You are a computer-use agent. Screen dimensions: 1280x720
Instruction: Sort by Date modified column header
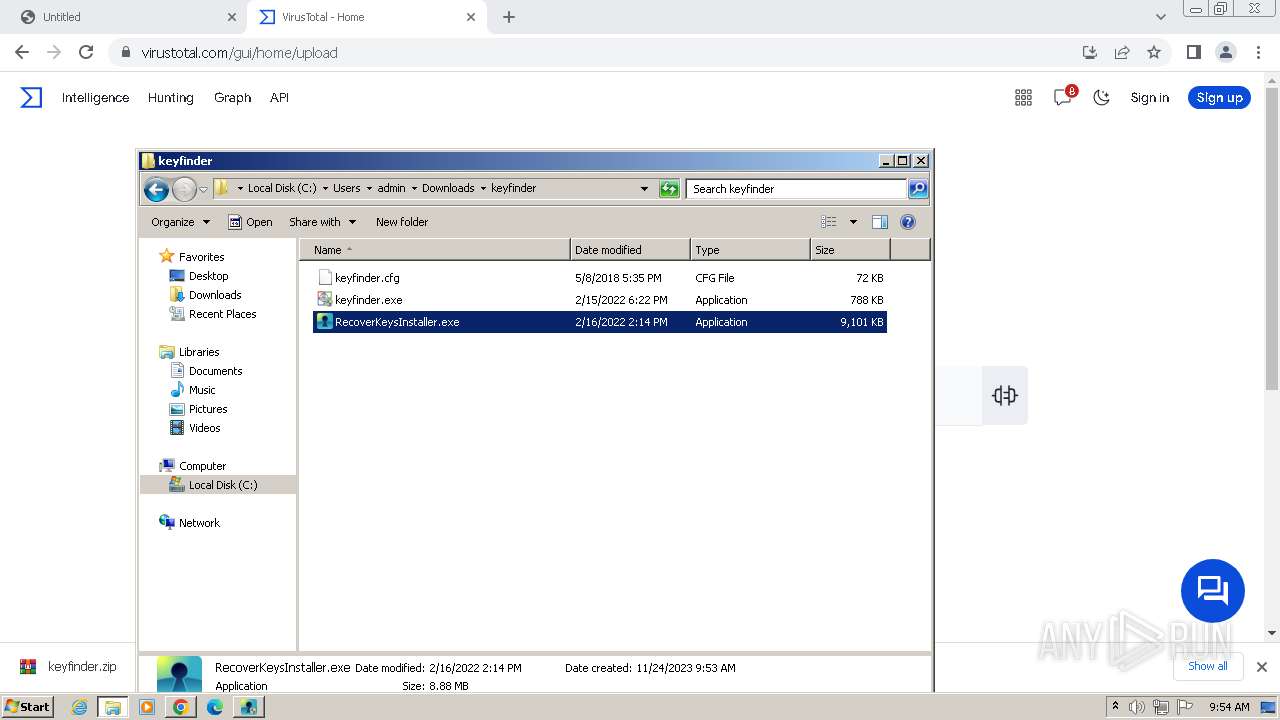pyautogui.click(x=630, y=250)
